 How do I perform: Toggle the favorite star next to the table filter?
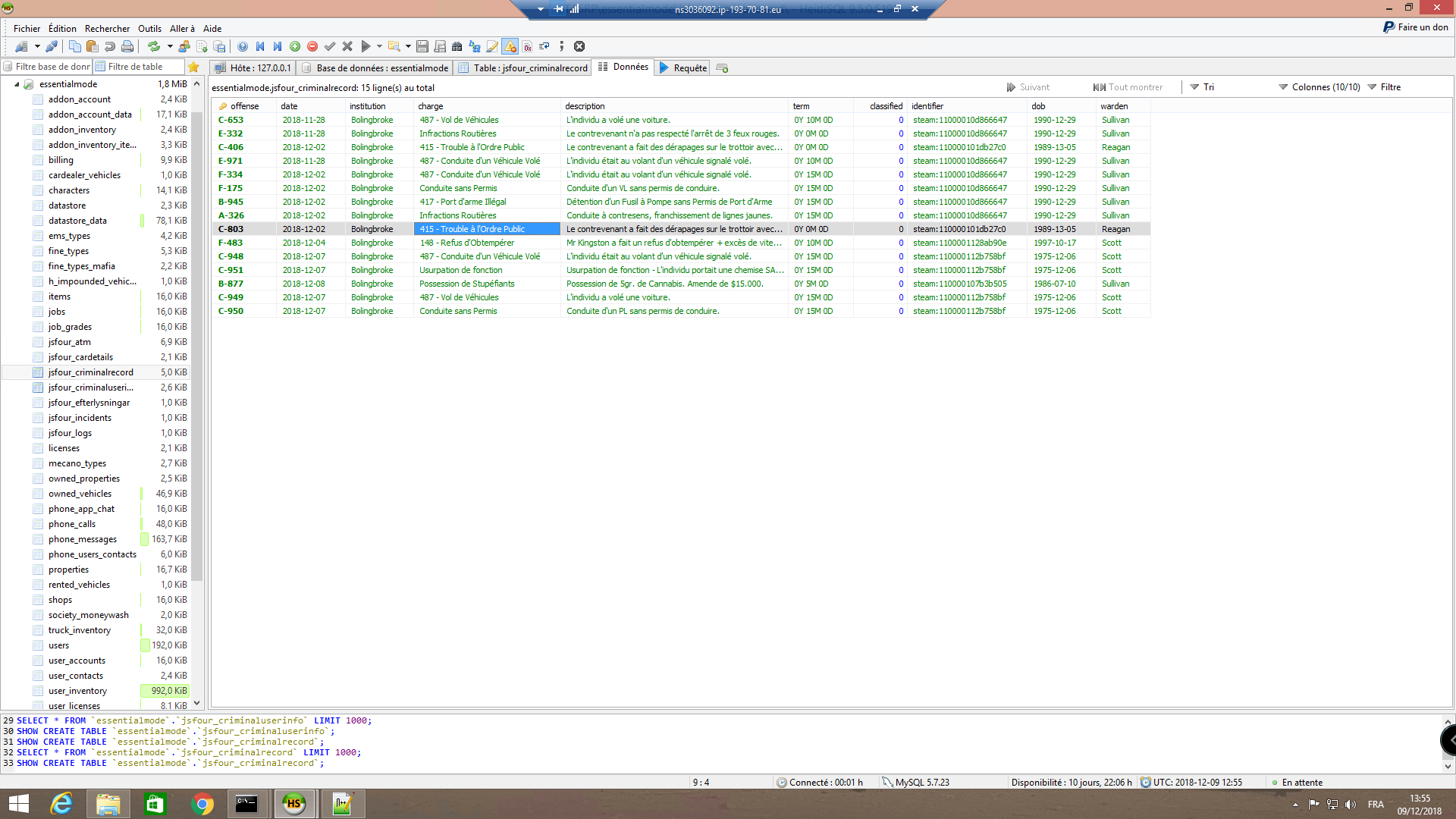click(x=194, y=67)
